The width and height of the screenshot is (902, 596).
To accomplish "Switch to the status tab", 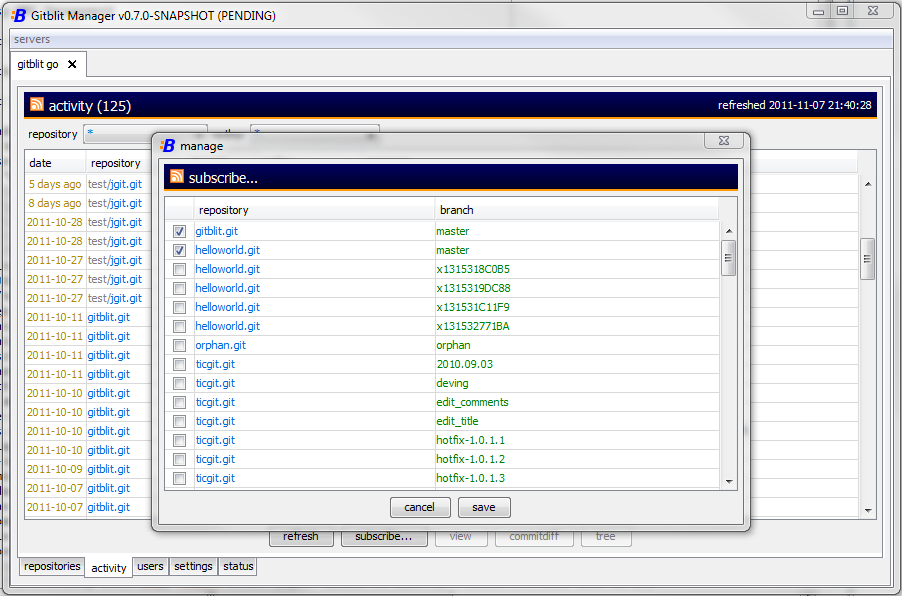I will point(238,566).
